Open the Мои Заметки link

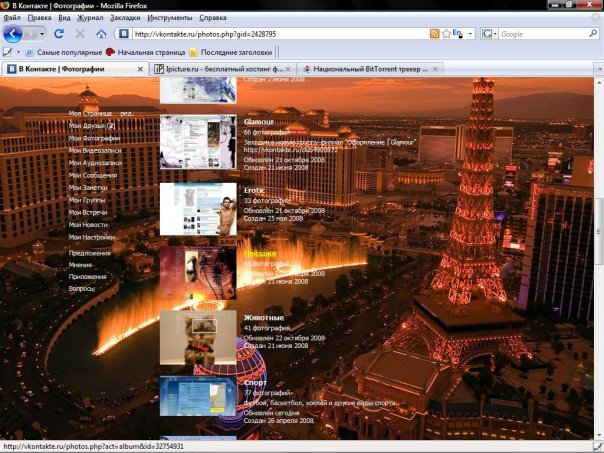click(x=88, y=188)
